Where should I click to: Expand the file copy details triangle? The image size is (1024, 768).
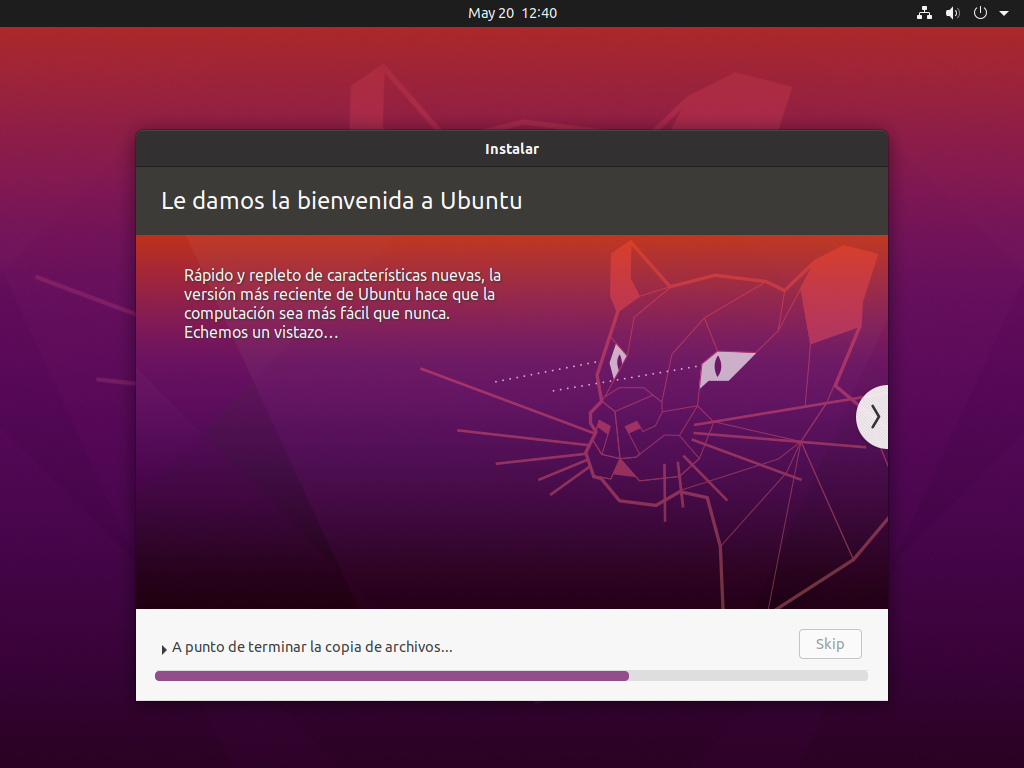pos(164,649)
